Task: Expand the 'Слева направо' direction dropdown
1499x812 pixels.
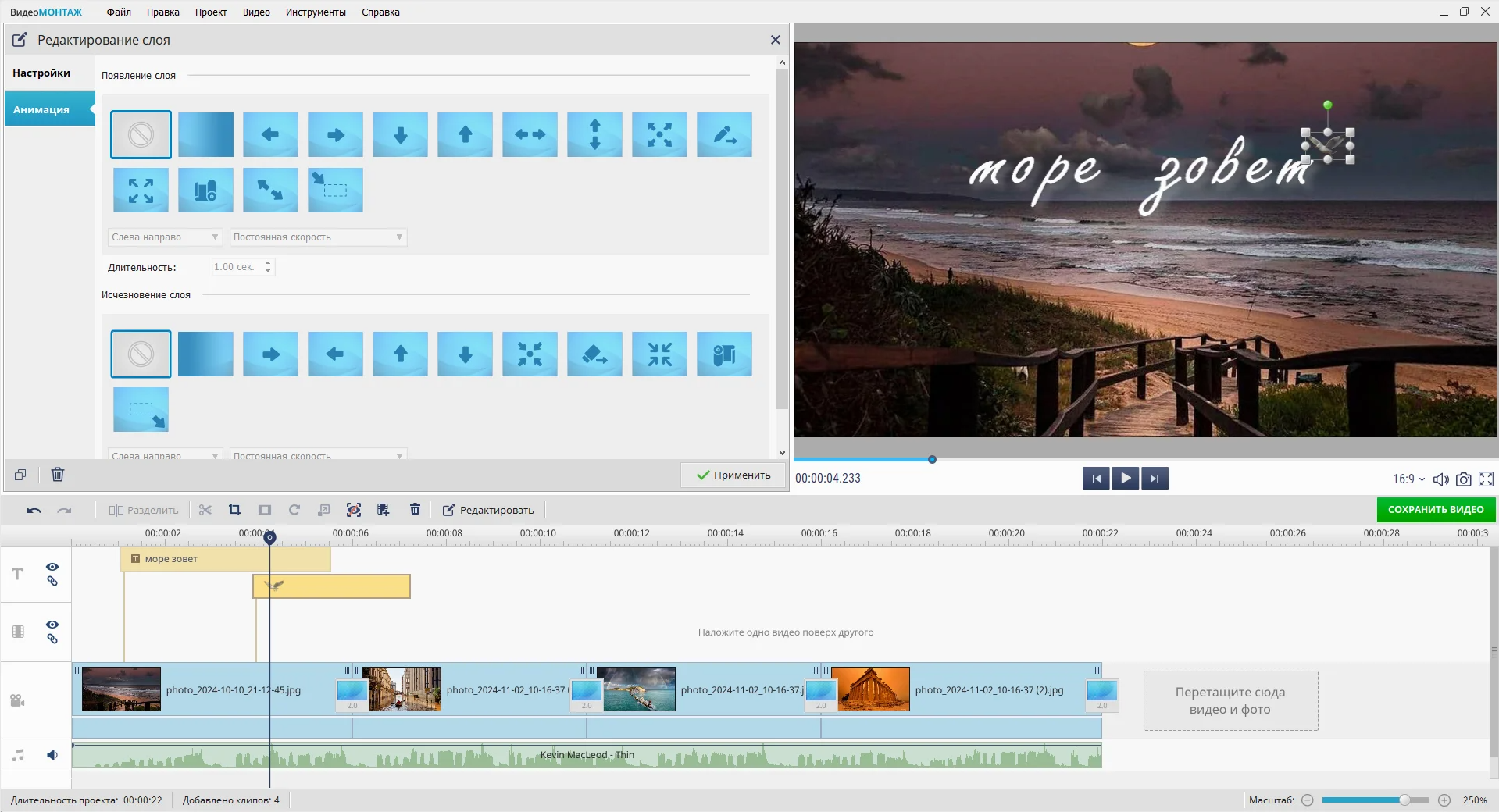Action: click(165, 237)
